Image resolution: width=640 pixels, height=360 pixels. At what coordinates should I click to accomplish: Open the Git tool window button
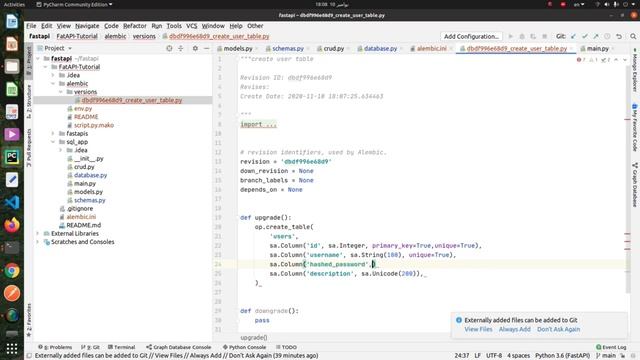point(90,347)
